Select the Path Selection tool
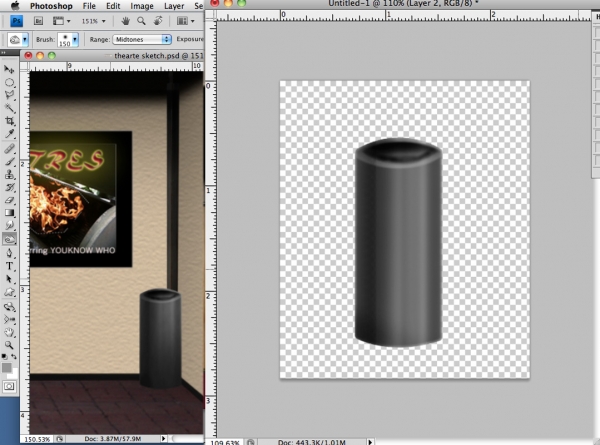The image size is (600, 445). point(9,279)
